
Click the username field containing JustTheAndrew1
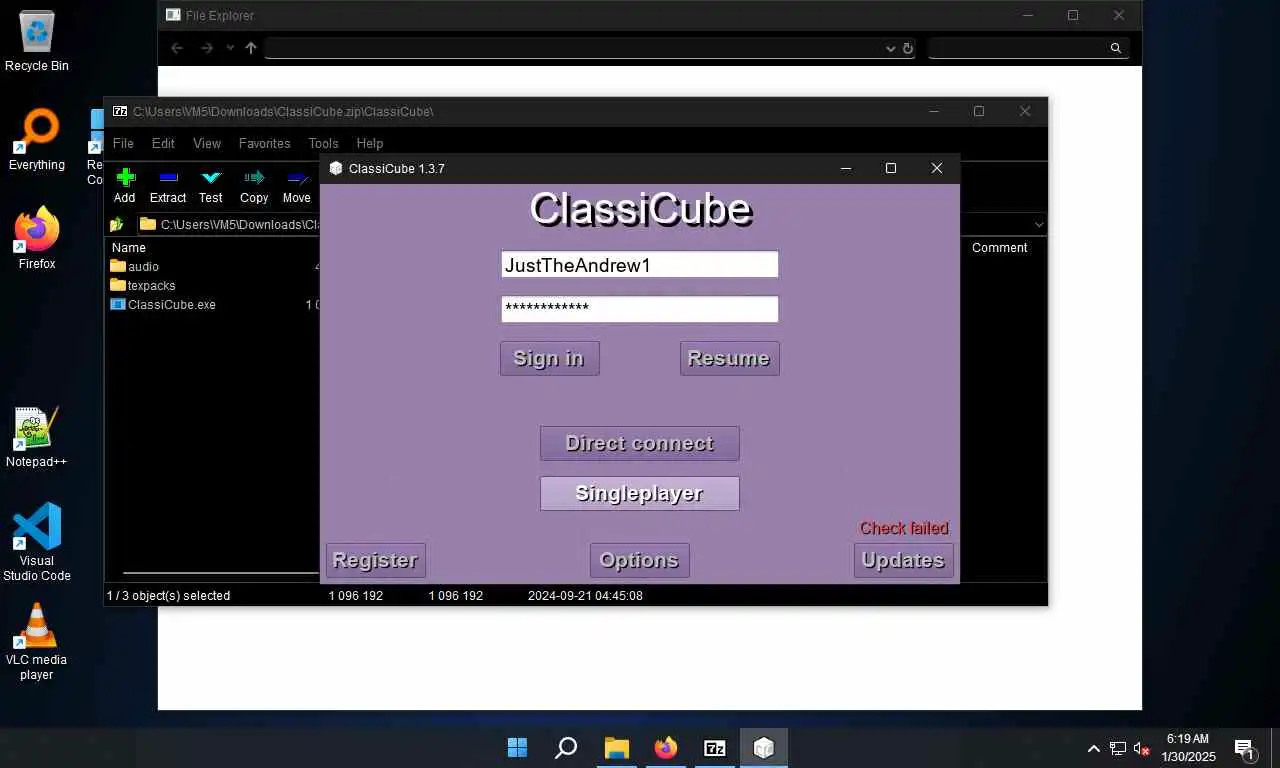pyautogui.click(x=639, y=264)
